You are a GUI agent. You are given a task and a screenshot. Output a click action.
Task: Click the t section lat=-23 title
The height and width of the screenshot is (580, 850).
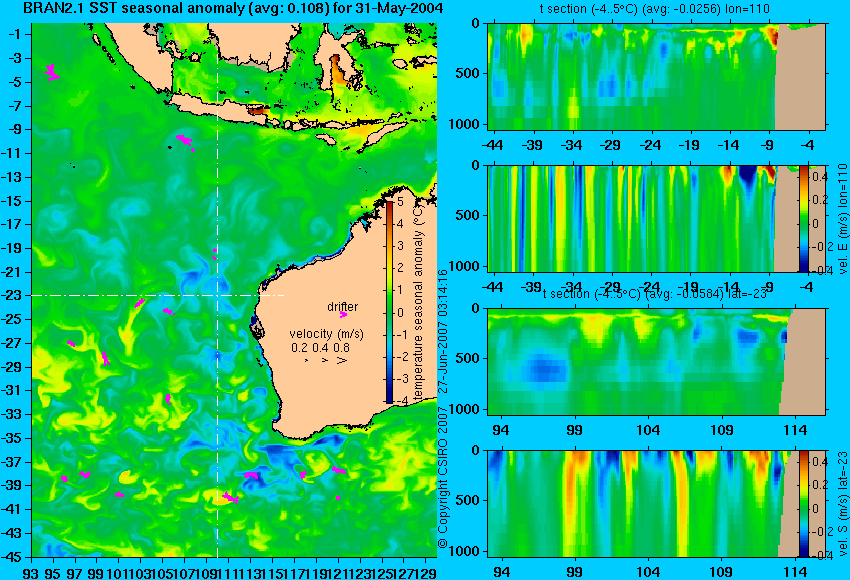654,293
